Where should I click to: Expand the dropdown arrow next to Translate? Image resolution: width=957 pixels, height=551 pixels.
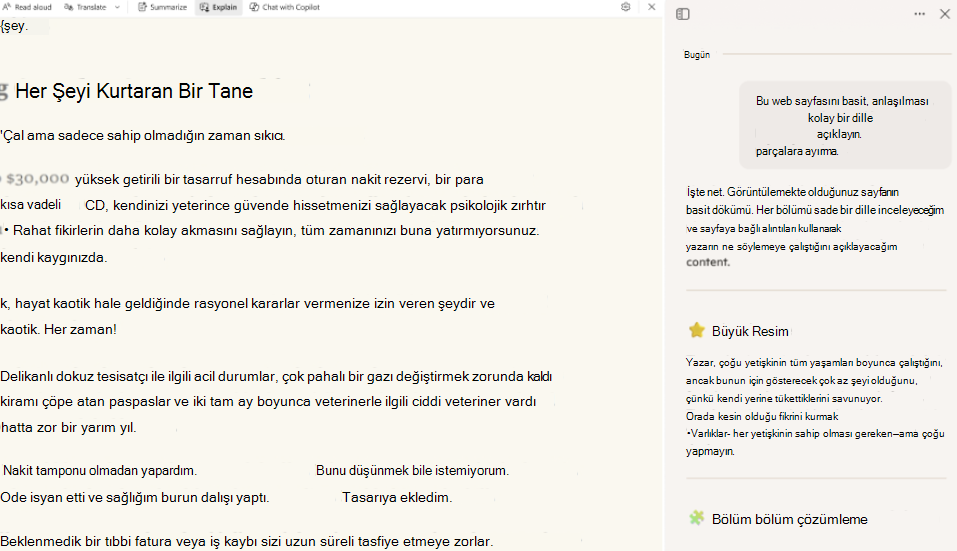pyautogui.click(x=117, y=7)
